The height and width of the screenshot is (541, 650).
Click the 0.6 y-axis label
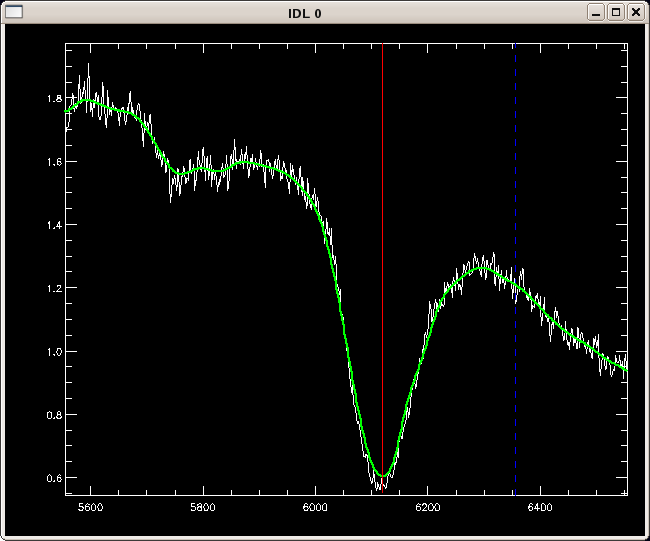pyautogui.click(x=54, y=478)
